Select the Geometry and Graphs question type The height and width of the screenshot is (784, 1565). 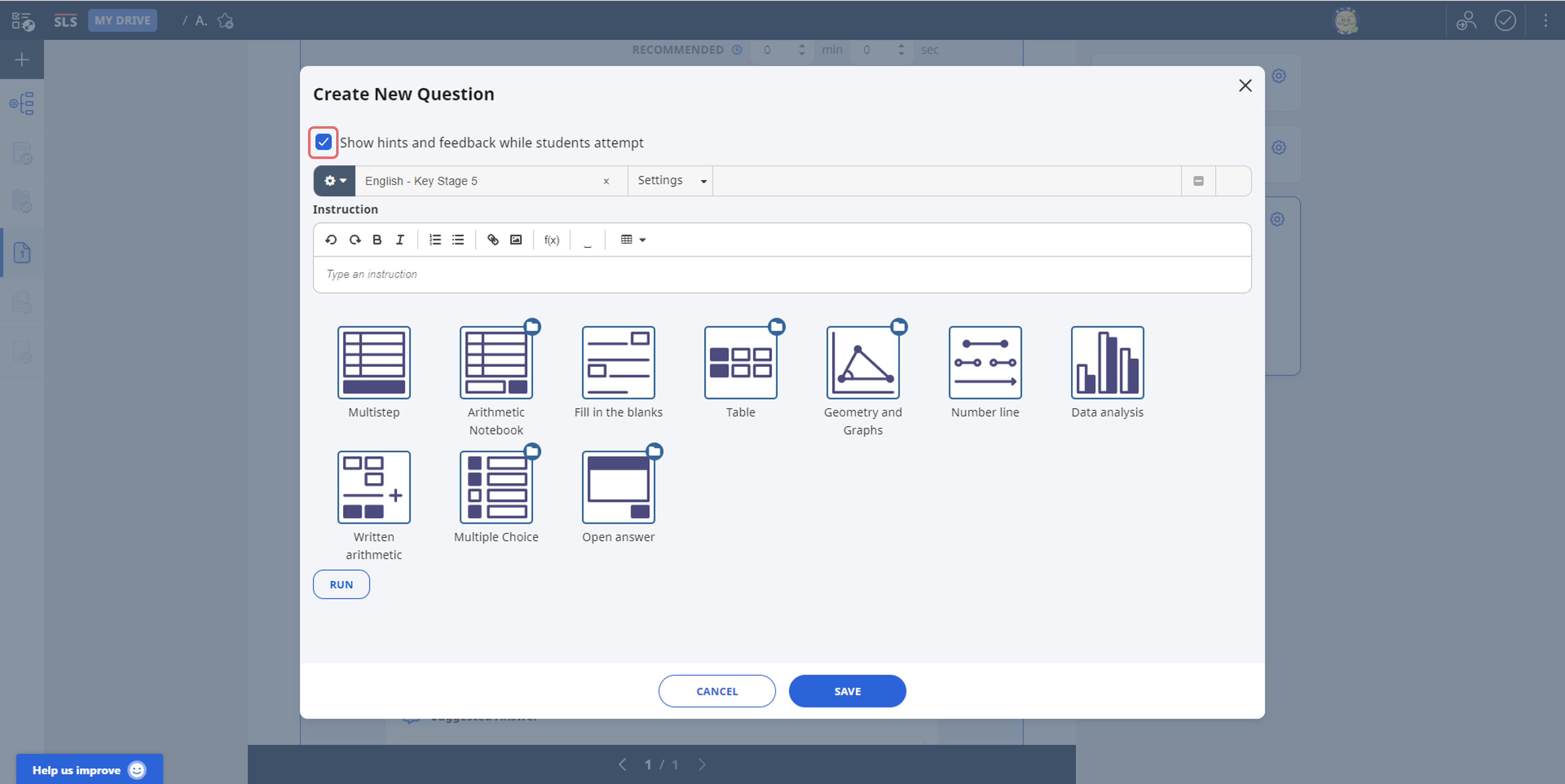(x=862, y=363)
